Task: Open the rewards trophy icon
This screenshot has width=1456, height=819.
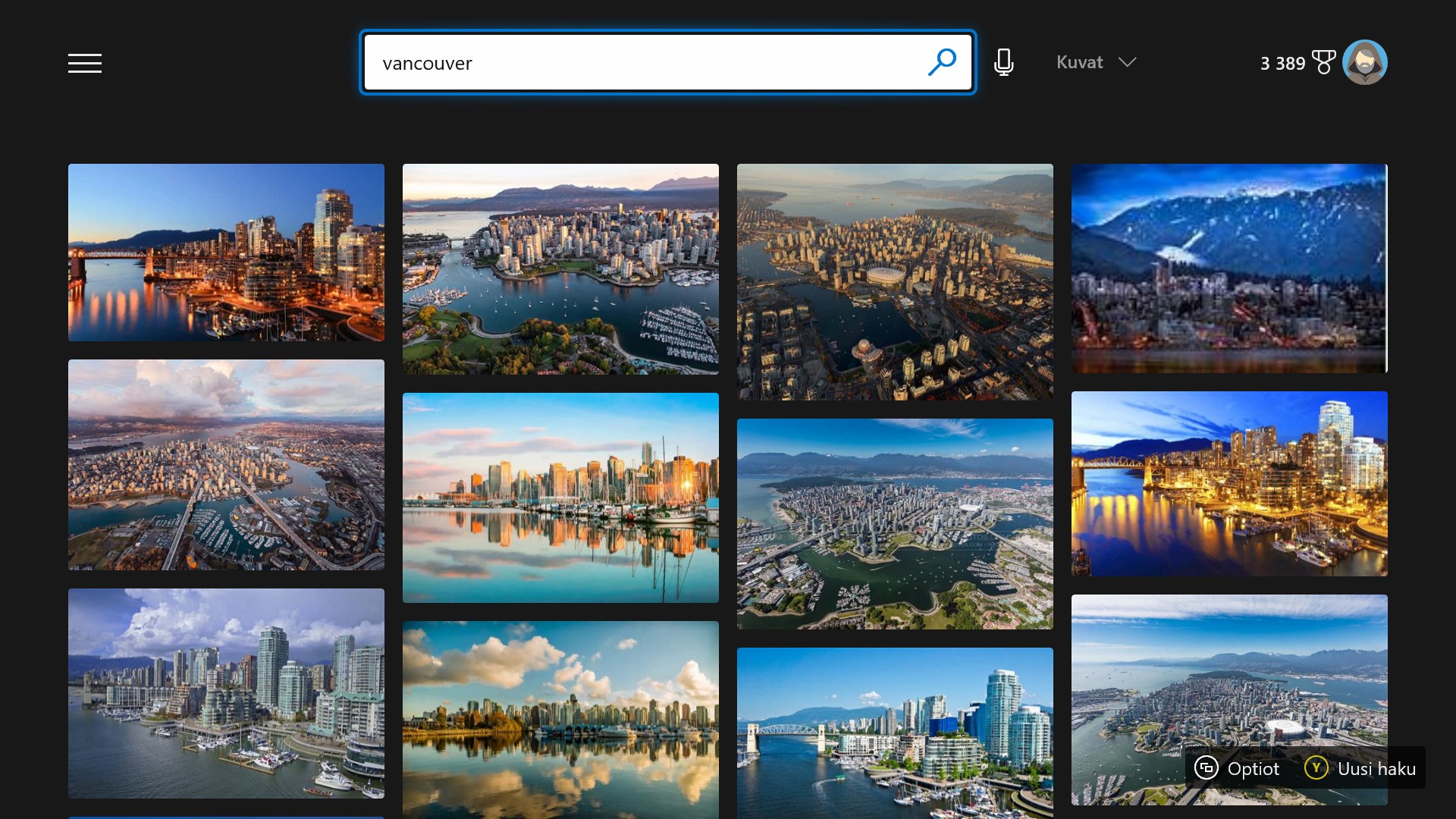Action: point(1323,62)
